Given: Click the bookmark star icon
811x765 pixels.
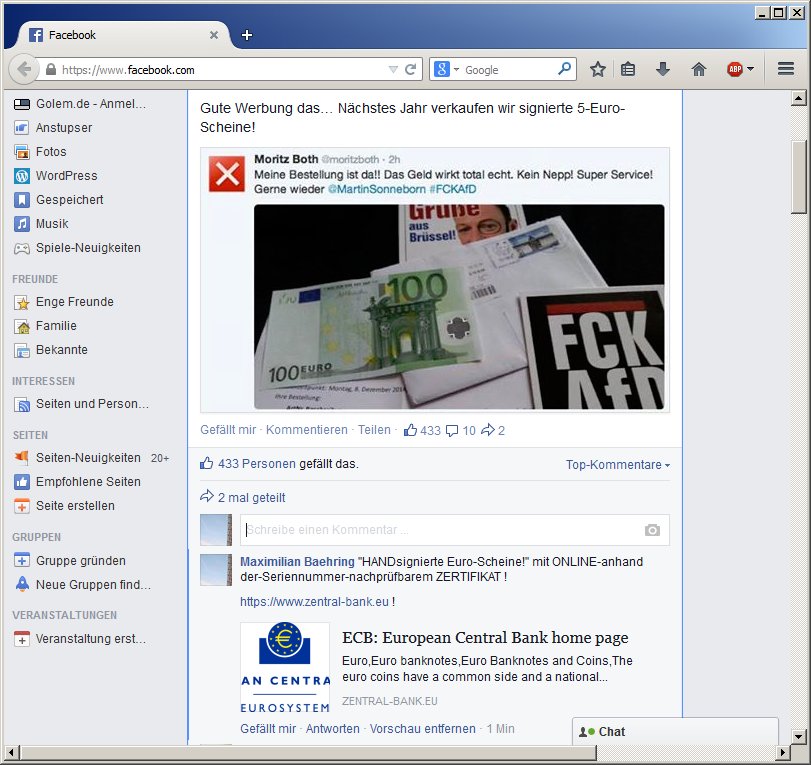Looking at the screenshot, I should tap(598, 69).
